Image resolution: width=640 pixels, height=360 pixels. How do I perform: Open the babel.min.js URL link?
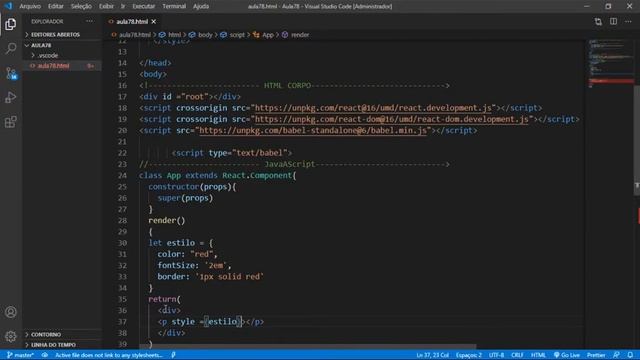tap(313, 131)
